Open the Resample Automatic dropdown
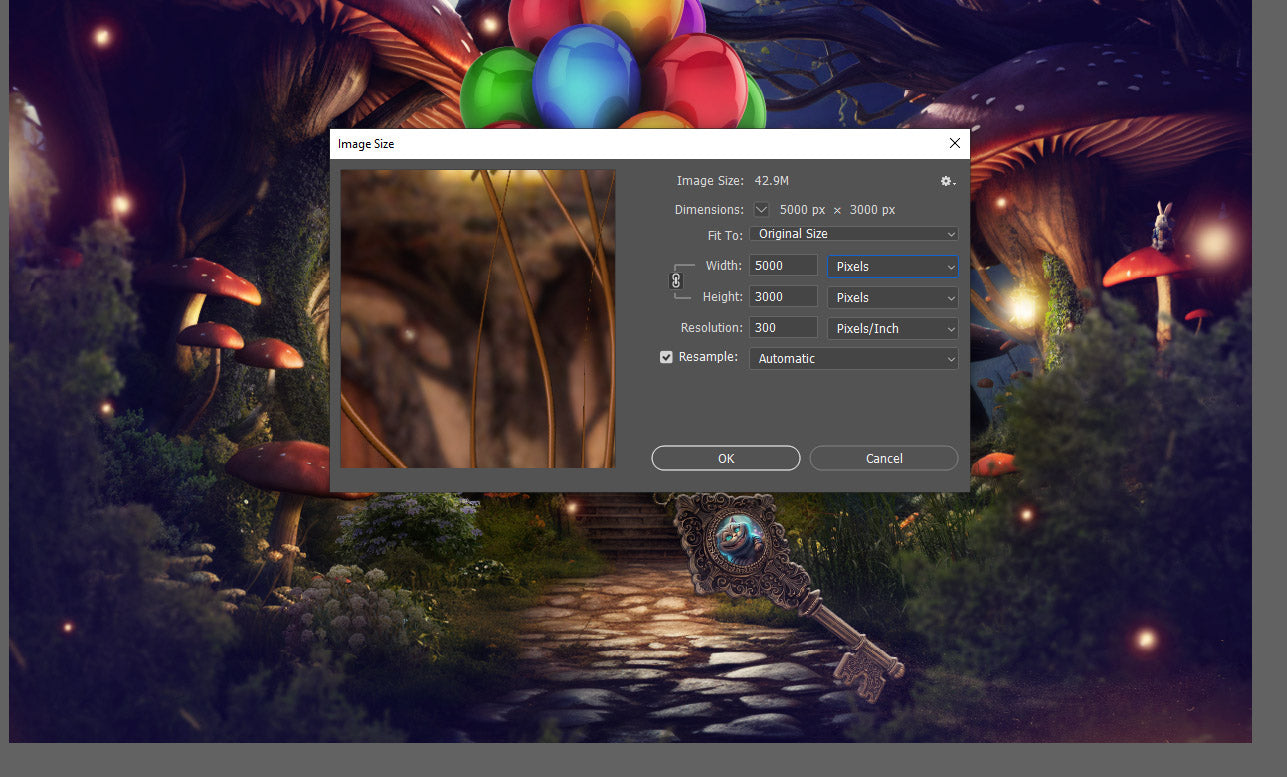This screenshot has height=777, width=1287. click(x=853, y=358)
